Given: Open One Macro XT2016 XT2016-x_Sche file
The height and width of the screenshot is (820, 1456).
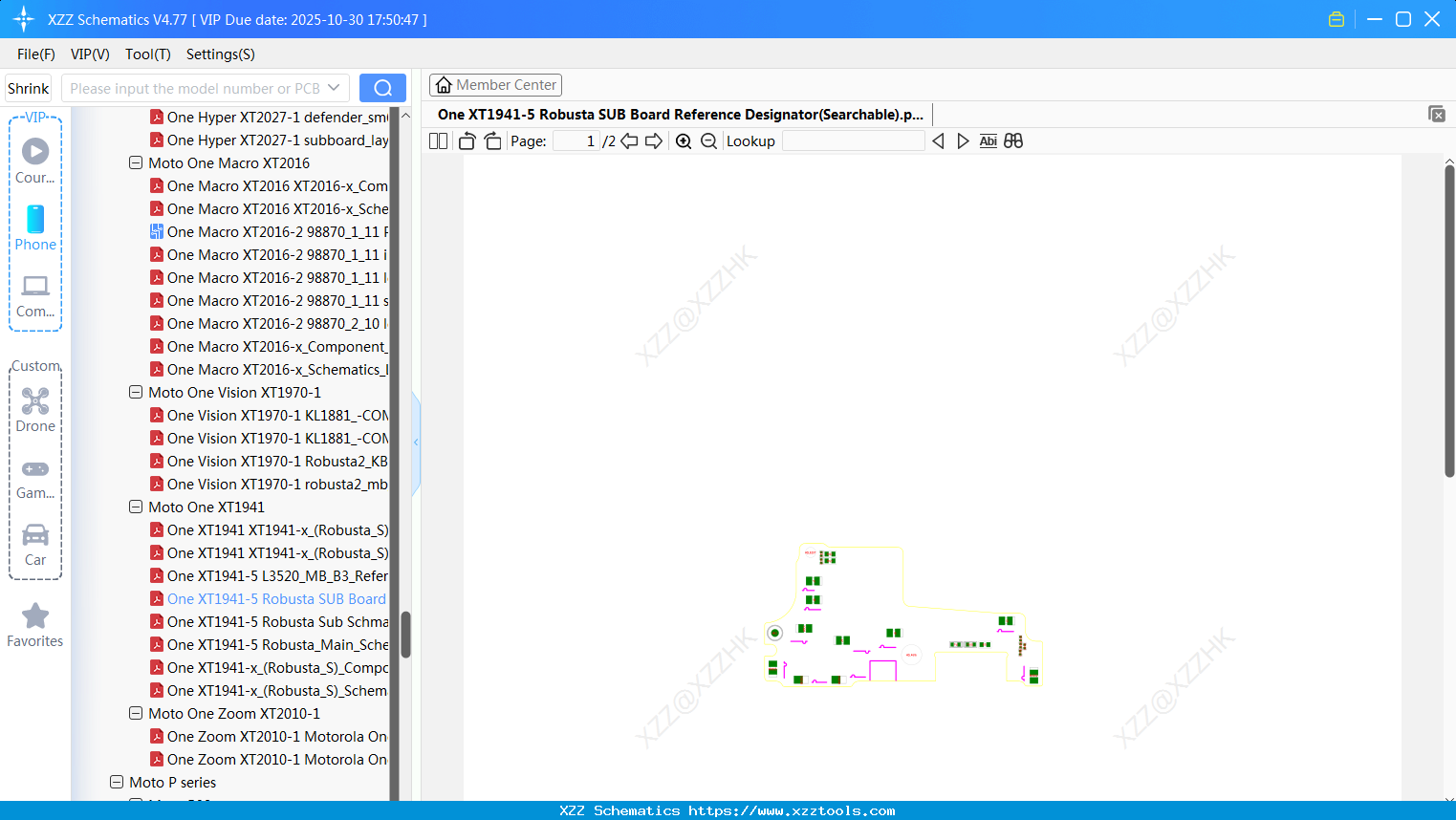Looking at the screenshot, I should 269,209.
